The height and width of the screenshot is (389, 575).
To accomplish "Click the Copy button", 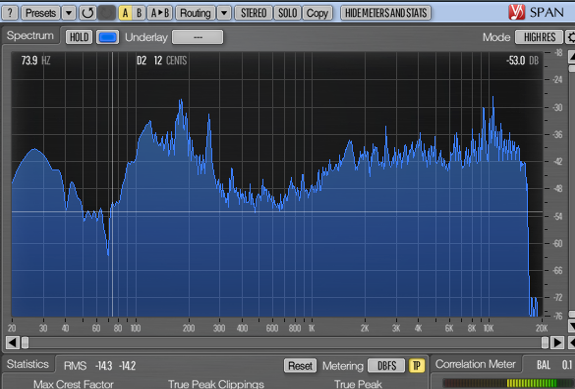I will point(317,13).
